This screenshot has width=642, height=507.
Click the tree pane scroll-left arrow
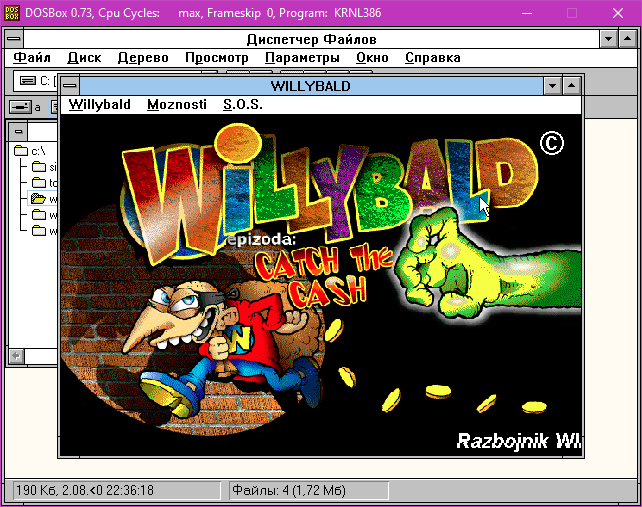click(17, 356)
